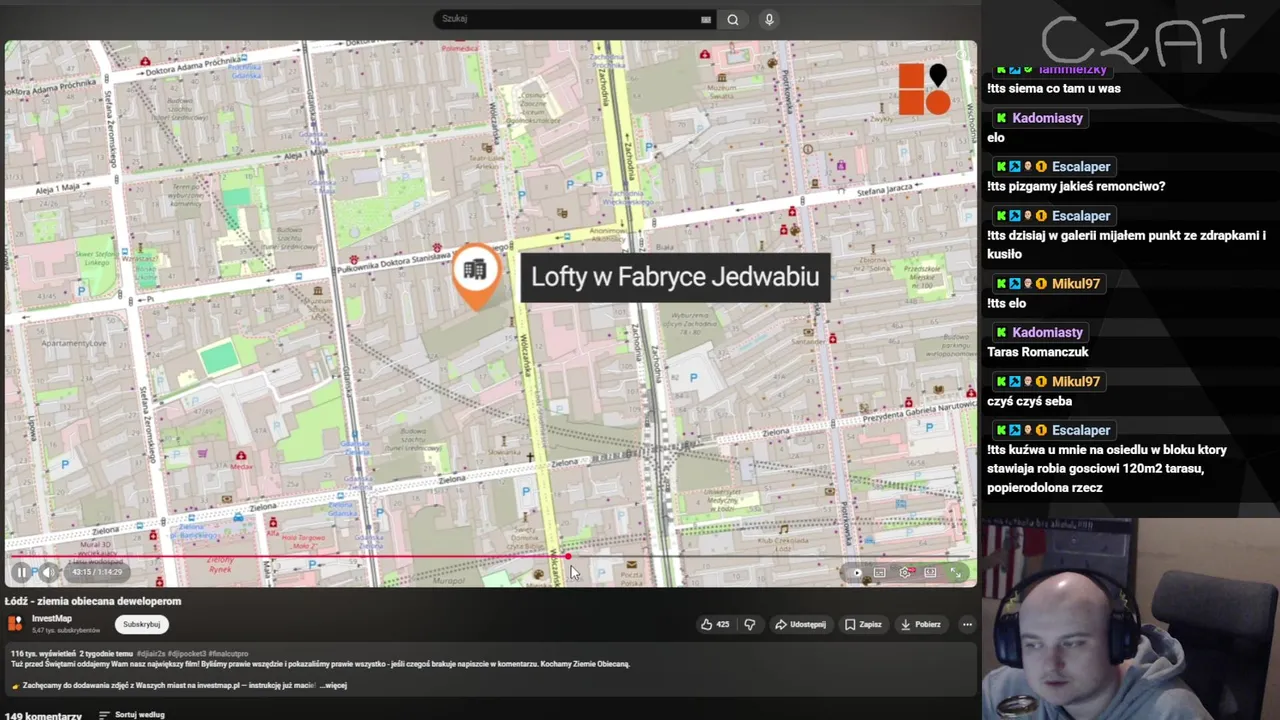Image resolution: width=1280 pixels, height=720 pixels.
Task: Click the 149 komentarzy comments count
Action: coord(43,716)
